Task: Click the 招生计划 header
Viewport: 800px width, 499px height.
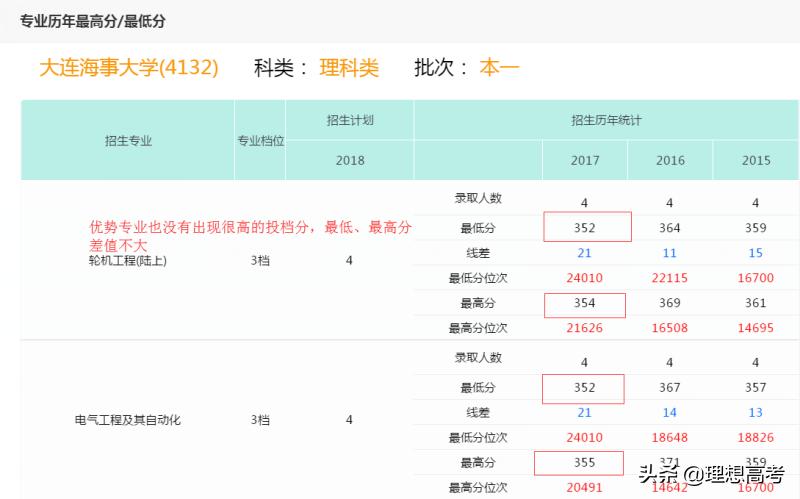Action: (350, 120)
